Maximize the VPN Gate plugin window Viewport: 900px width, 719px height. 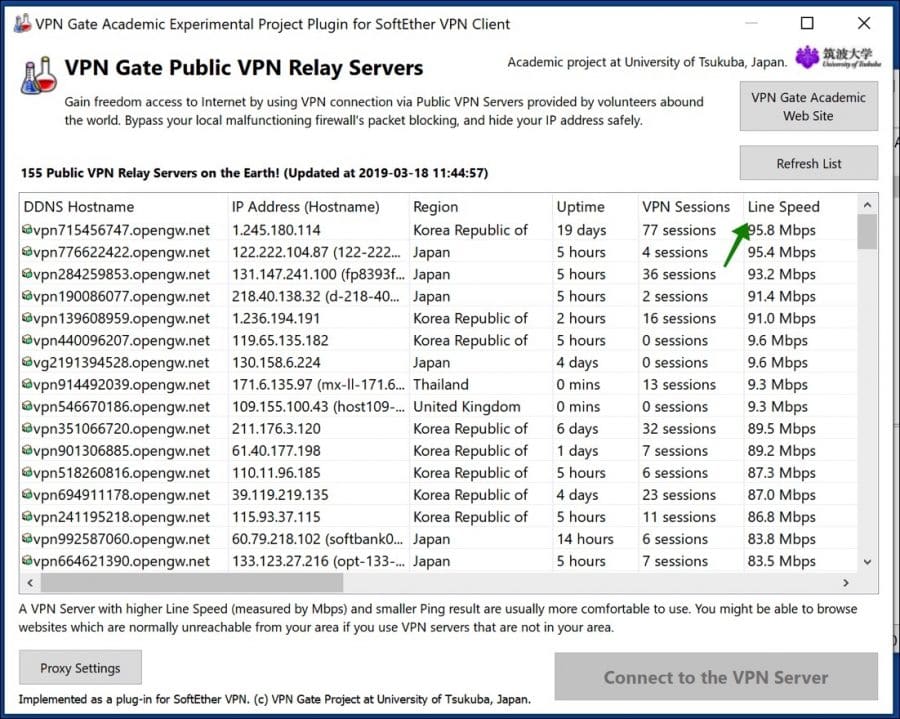click(x=807, y=23)
